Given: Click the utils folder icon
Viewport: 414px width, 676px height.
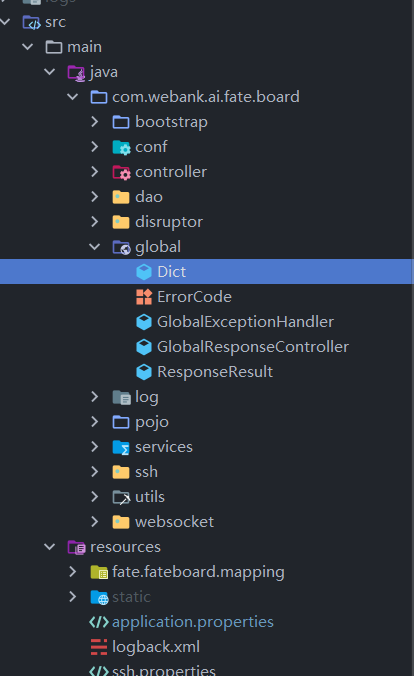Looking at the screenshot, I should click(x=121, y=498).
